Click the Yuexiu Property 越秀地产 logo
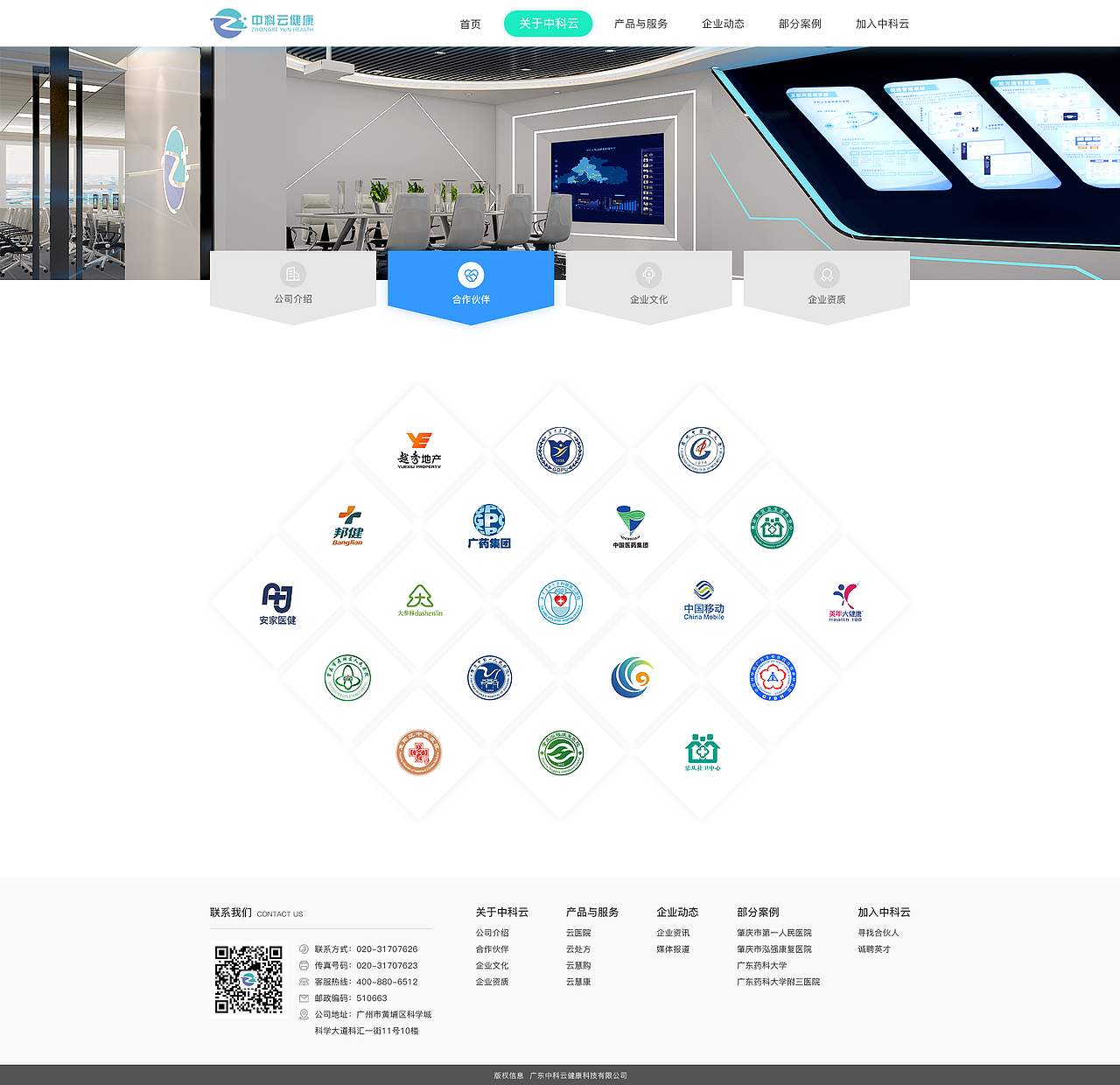1120x1085 pixels. point(419,451)
